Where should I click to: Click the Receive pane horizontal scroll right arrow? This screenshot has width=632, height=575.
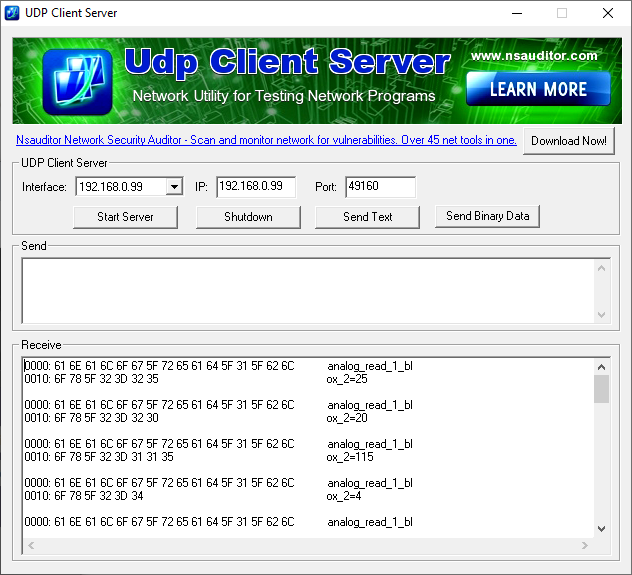586,545
